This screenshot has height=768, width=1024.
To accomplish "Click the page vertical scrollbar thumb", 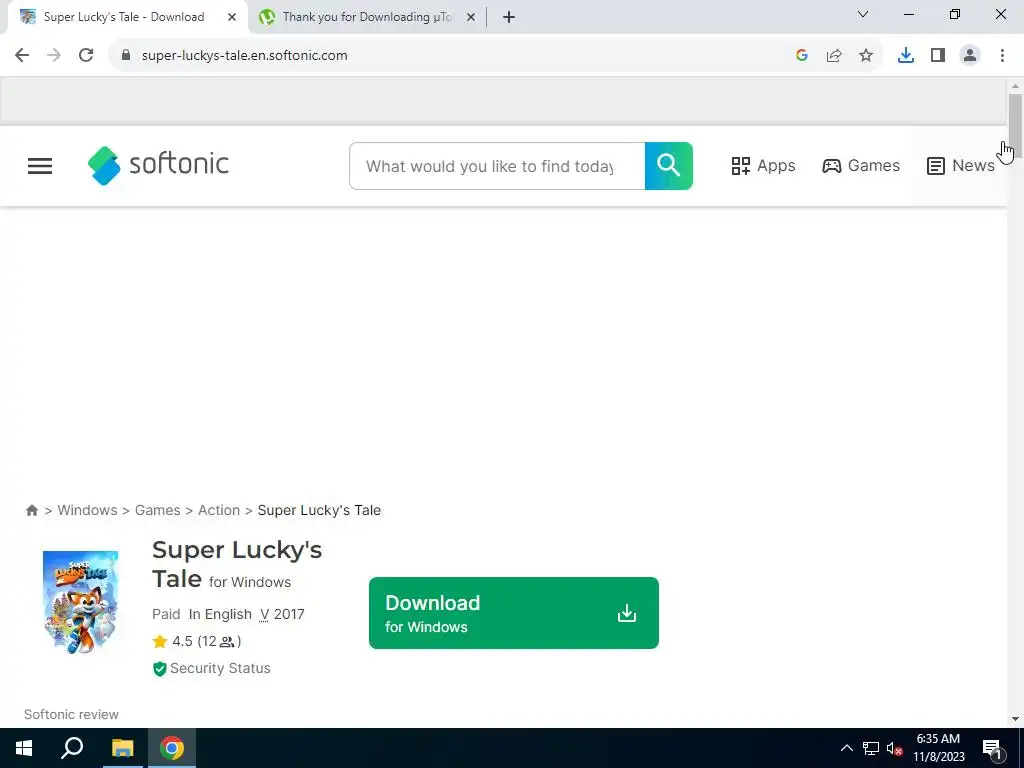I will click(1015, 124).
